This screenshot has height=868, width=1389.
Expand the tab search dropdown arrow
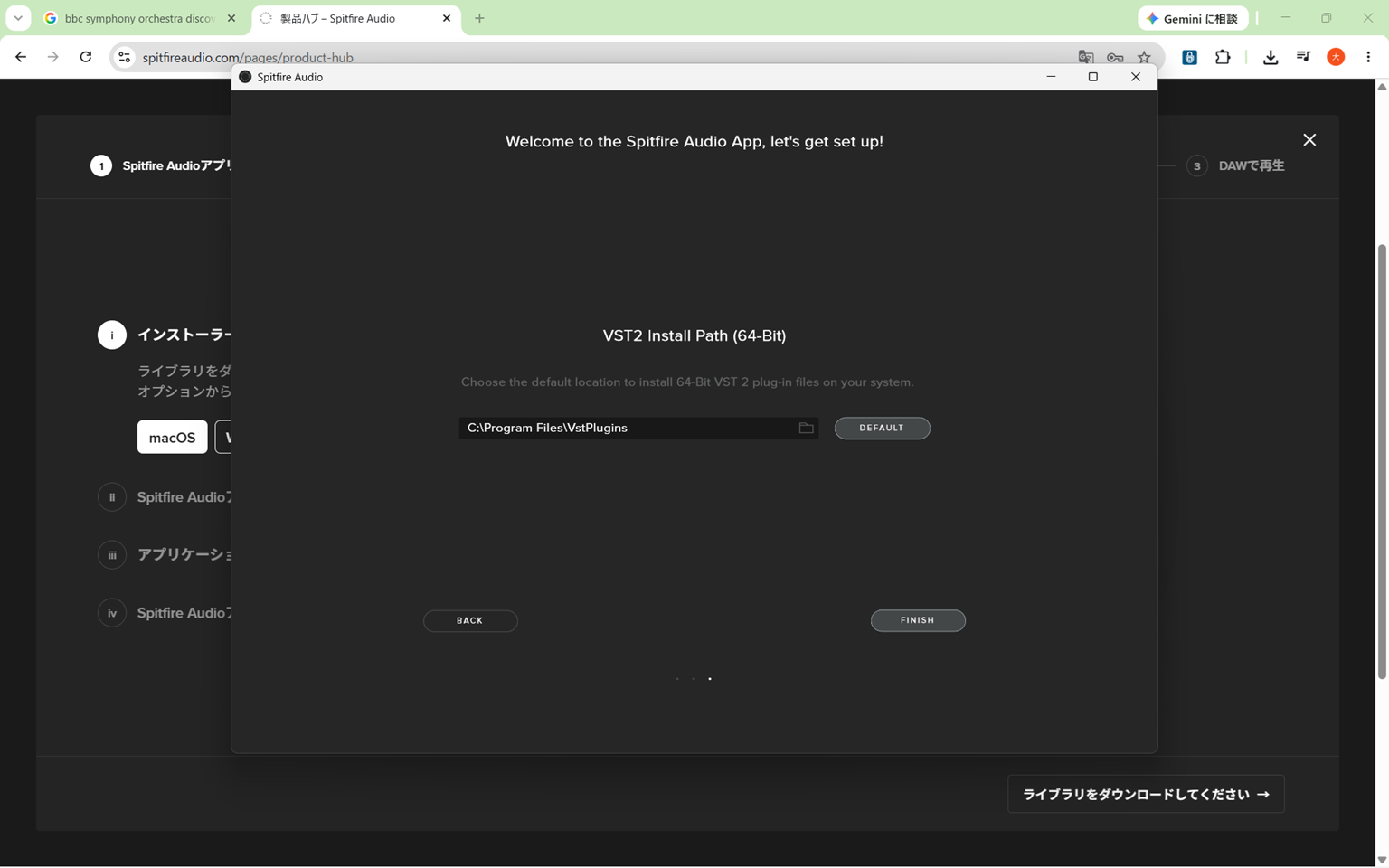(18, 18)
